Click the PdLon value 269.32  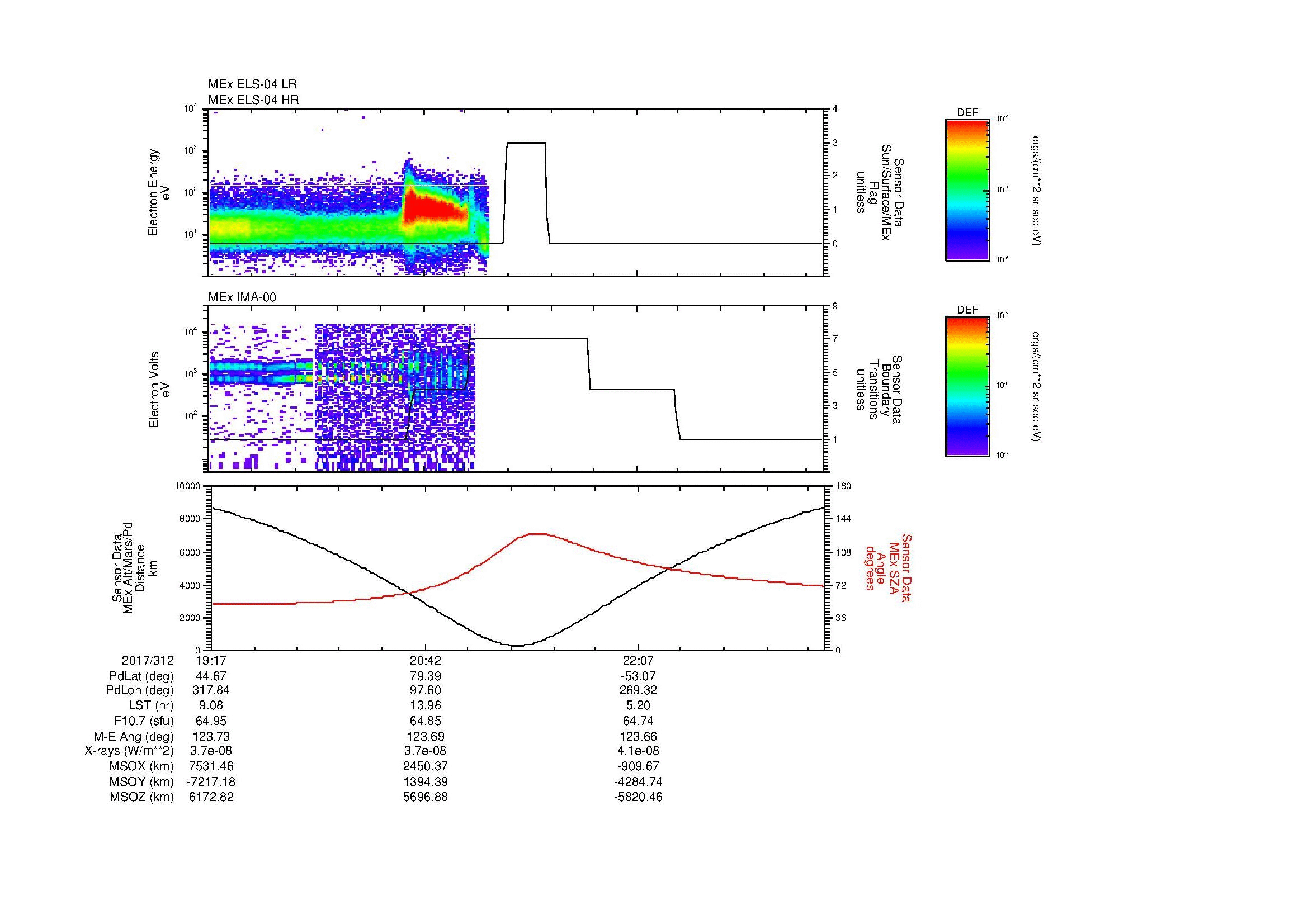(638, 690)
